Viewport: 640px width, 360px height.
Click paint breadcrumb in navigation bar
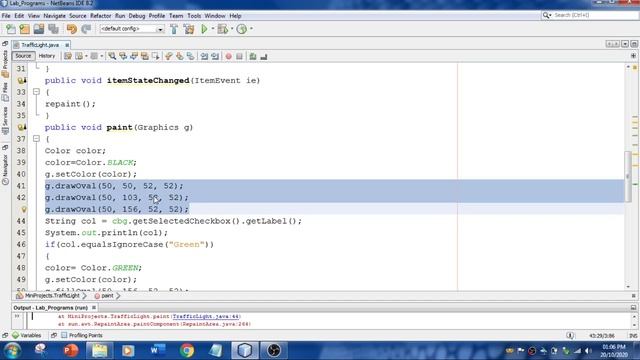click(104, 296)
